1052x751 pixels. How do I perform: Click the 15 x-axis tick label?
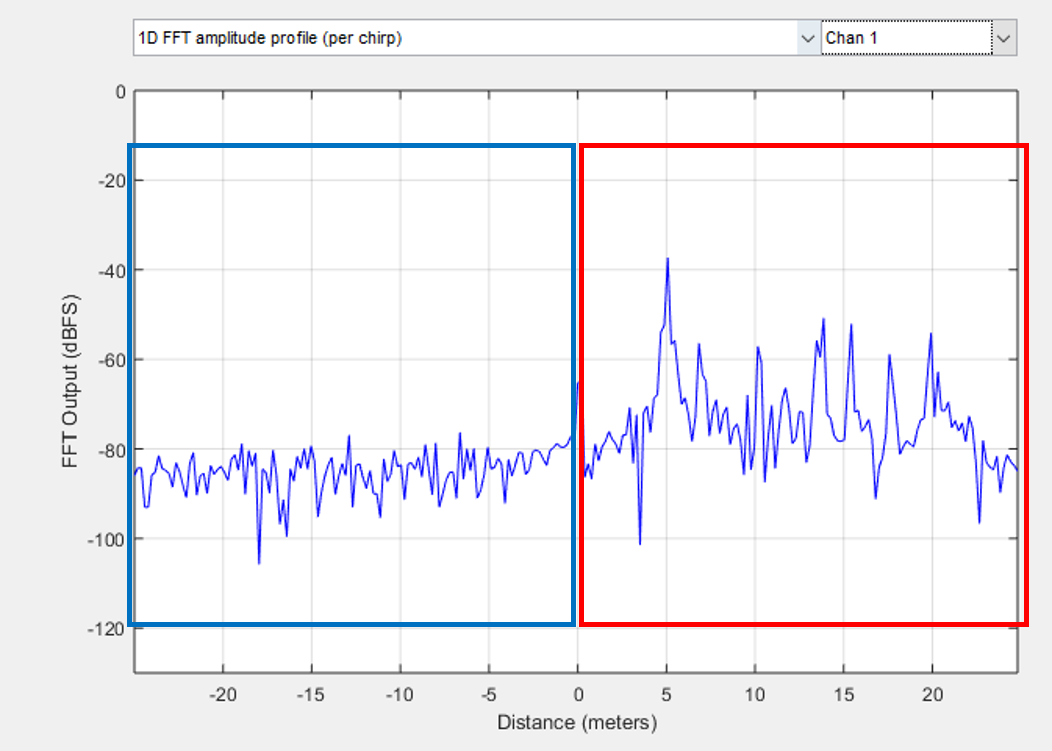[843, 695]
